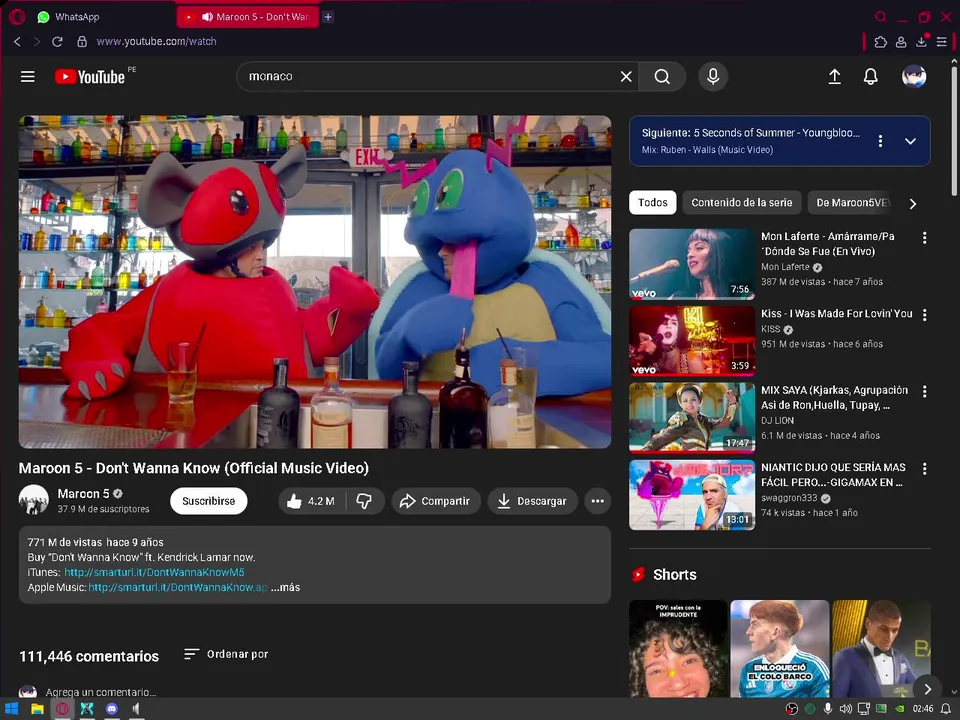This screenshot has width=960, height=720.
Task: Go back in browser history
Action: tap(17, 41)
